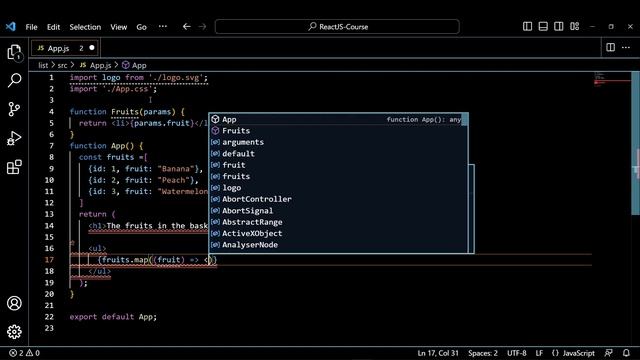Click 'Ln 17, Col 31' in status bar
The image size is (640, 360).
click(438, 353)
